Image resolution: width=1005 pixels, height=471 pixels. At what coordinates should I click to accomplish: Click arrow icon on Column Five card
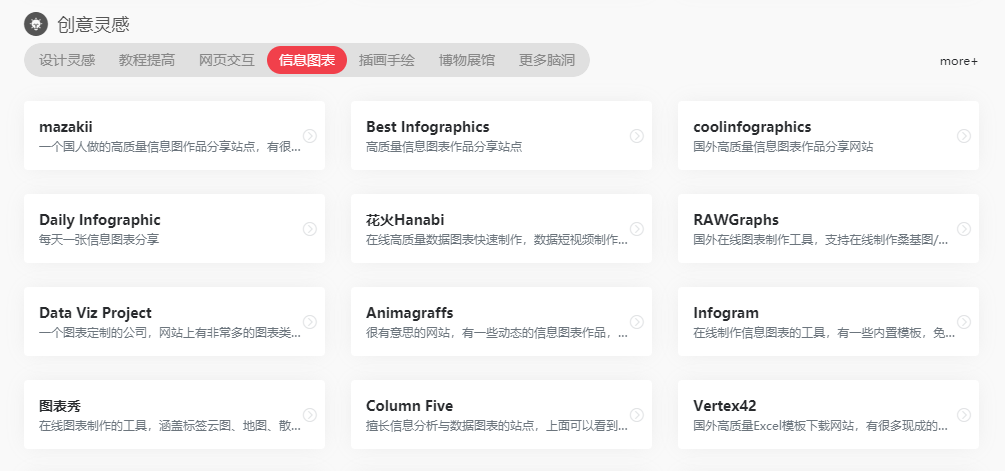pyautogui.click(x=636, y=415)
